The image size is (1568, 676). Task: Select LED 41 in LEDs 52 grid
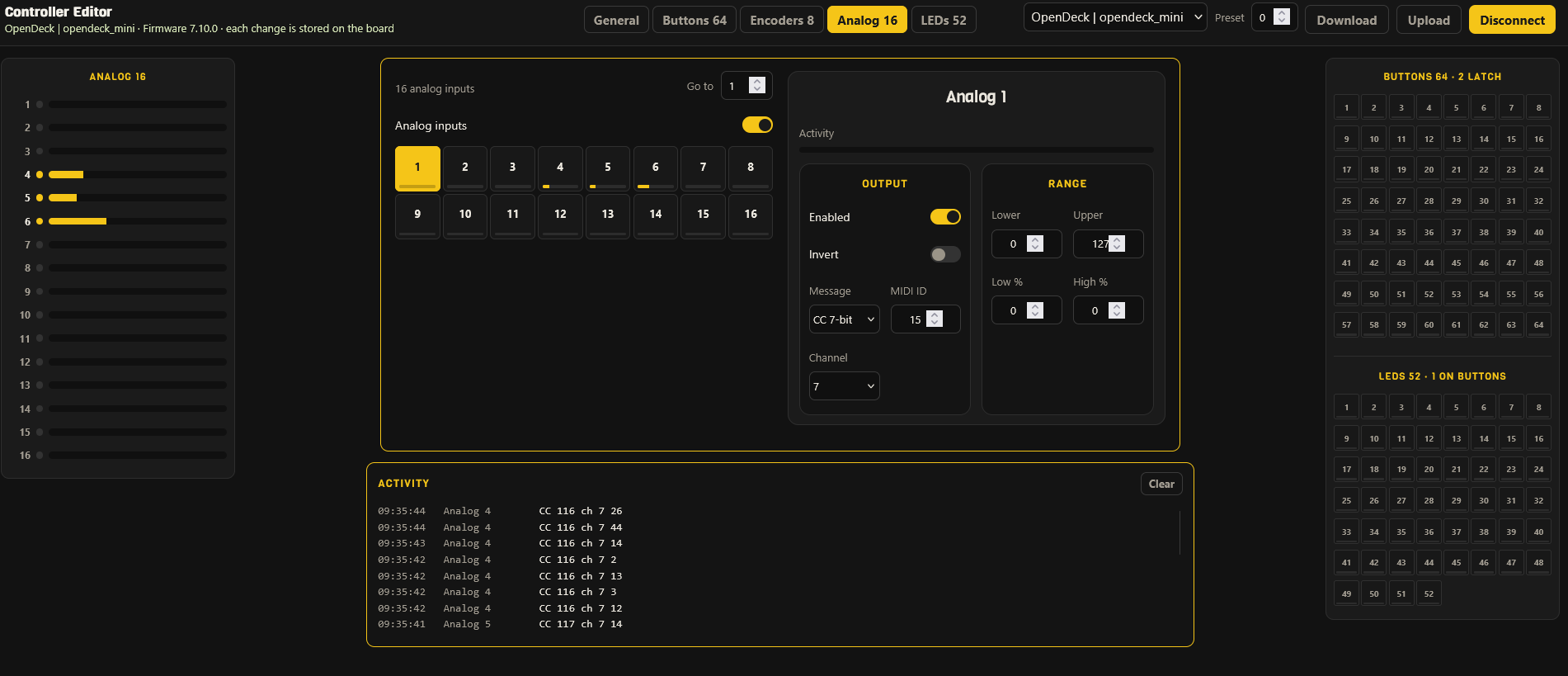click(1346, 562)
